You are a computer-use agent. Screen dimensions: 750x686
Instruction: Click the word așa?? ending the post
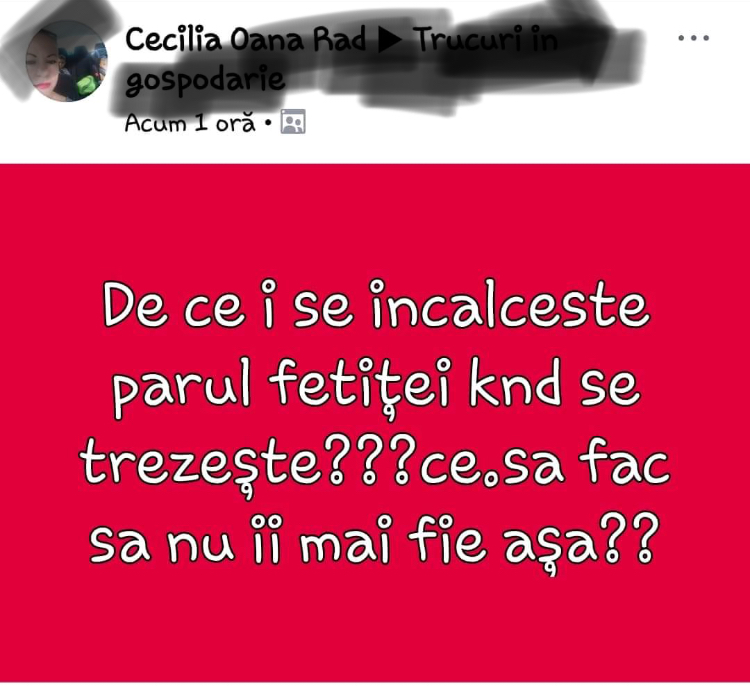point(583,542)
